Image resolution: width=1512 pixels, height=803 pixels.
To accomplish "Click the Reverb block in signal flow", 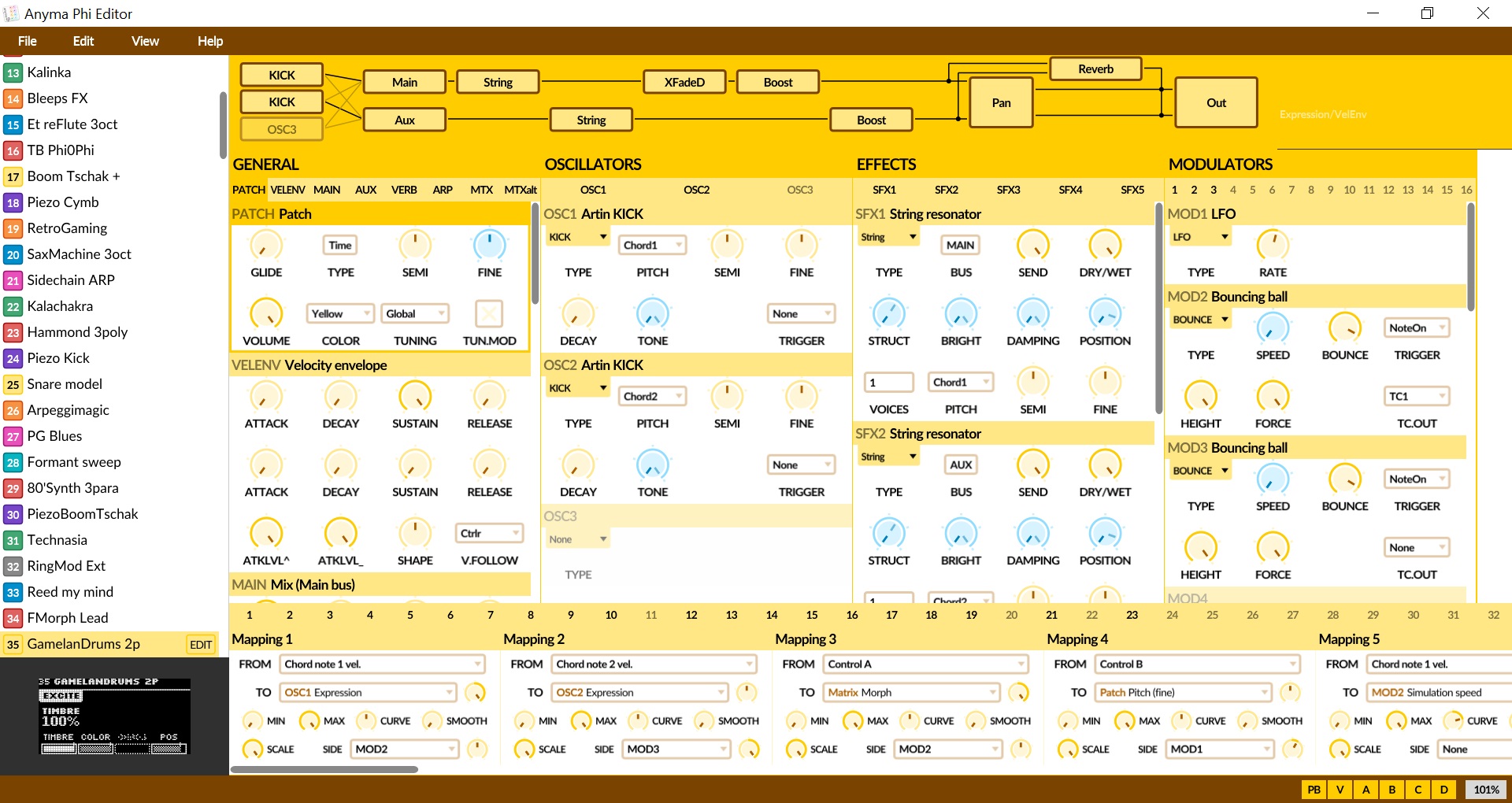I will (1095, 69).
